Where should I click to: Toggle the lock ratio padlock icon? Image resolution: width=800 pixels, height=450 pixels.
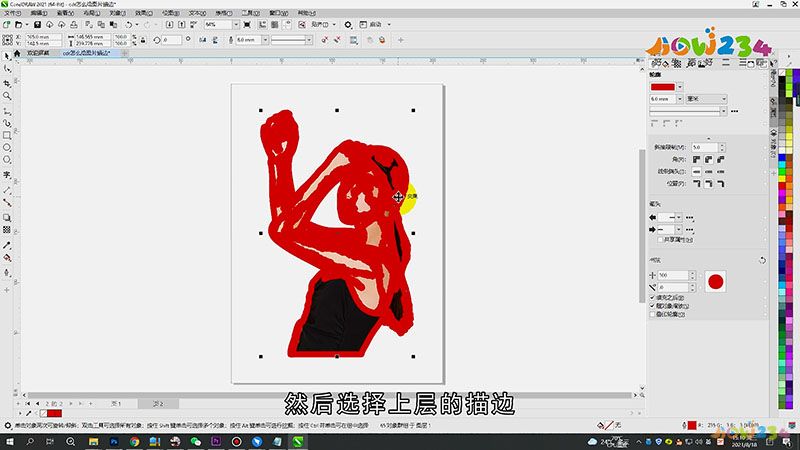point(143,40)
